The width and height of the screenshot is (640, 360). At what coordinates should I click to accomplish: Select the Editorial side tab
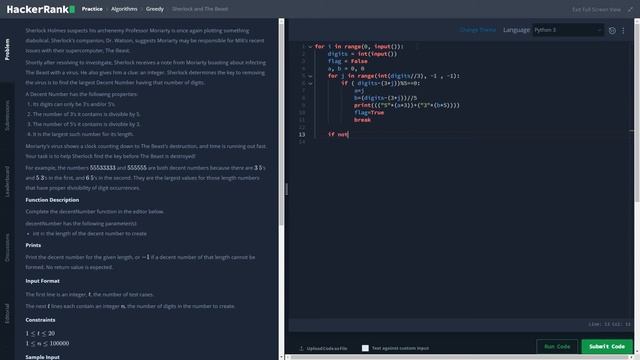(7, 313)
